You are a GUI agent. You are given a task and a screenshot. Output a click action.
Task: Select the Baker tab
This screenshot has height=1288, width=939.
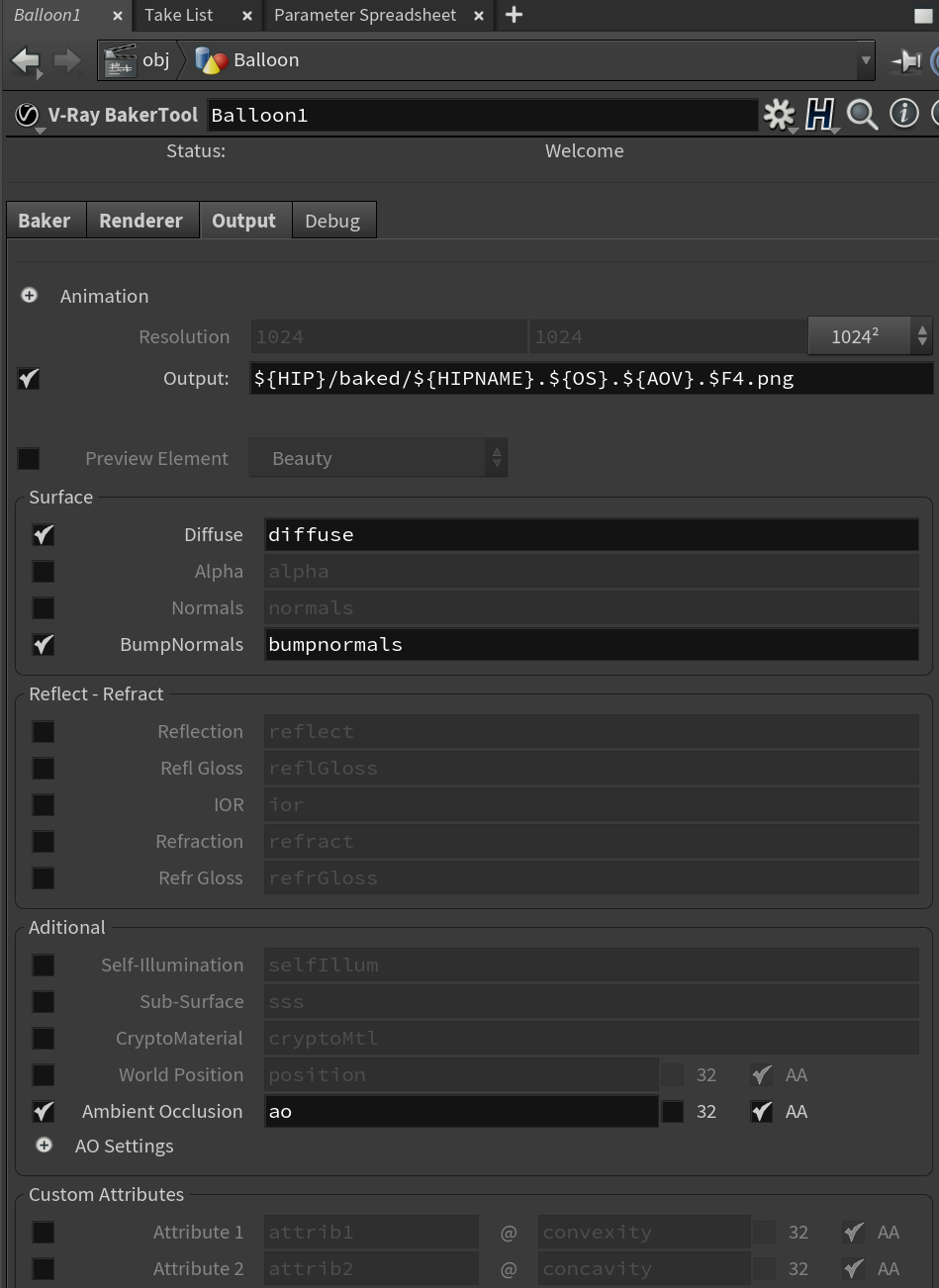[x=45, y=221]
